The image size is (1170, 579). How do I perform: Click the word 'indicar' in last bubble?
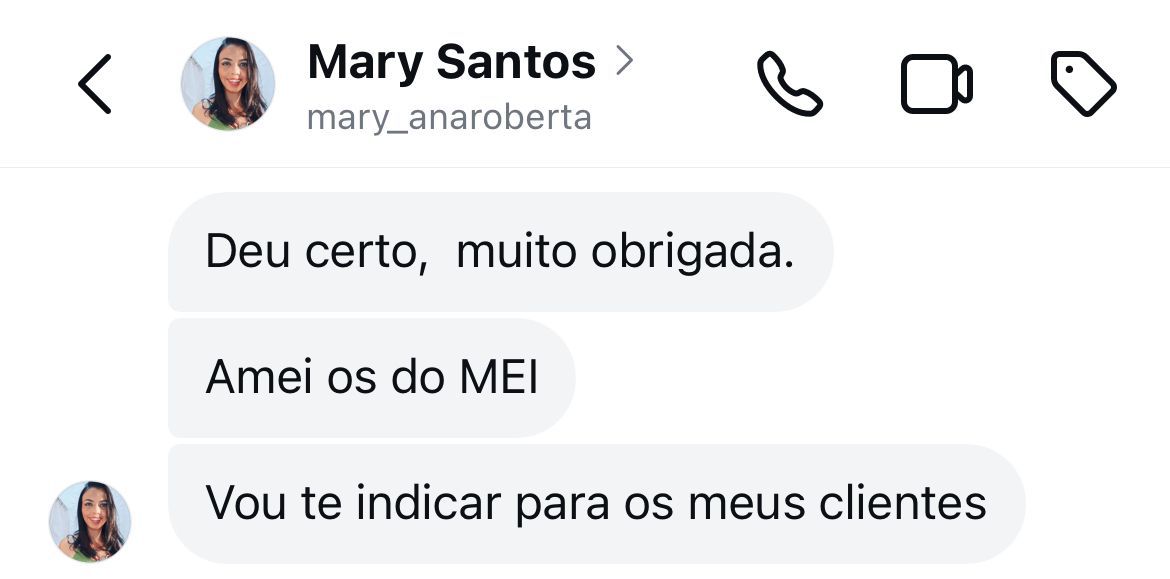[428, 504]
